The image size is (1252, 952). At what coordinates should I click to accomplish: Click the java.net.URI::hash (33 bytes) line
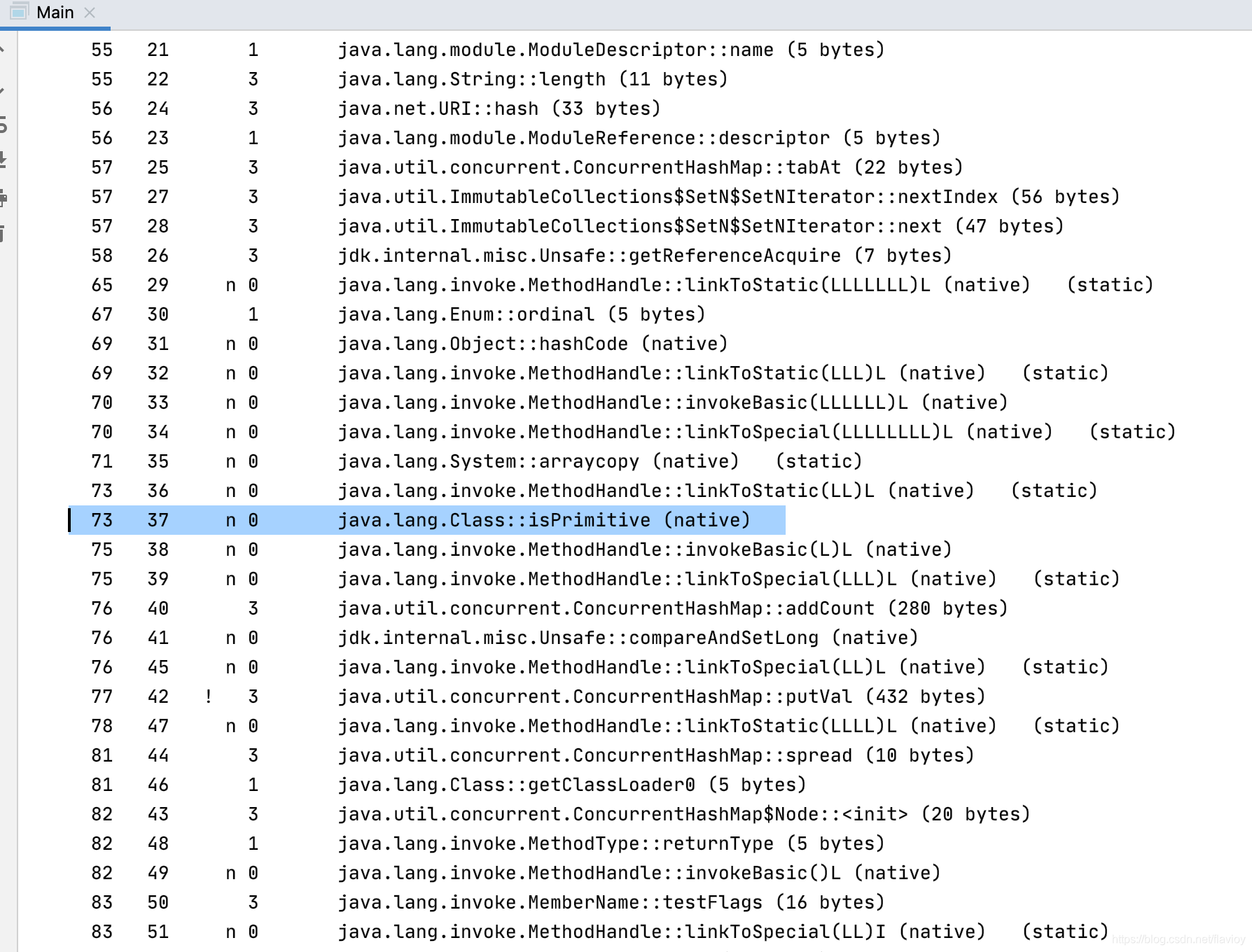(x=499, y=108)
